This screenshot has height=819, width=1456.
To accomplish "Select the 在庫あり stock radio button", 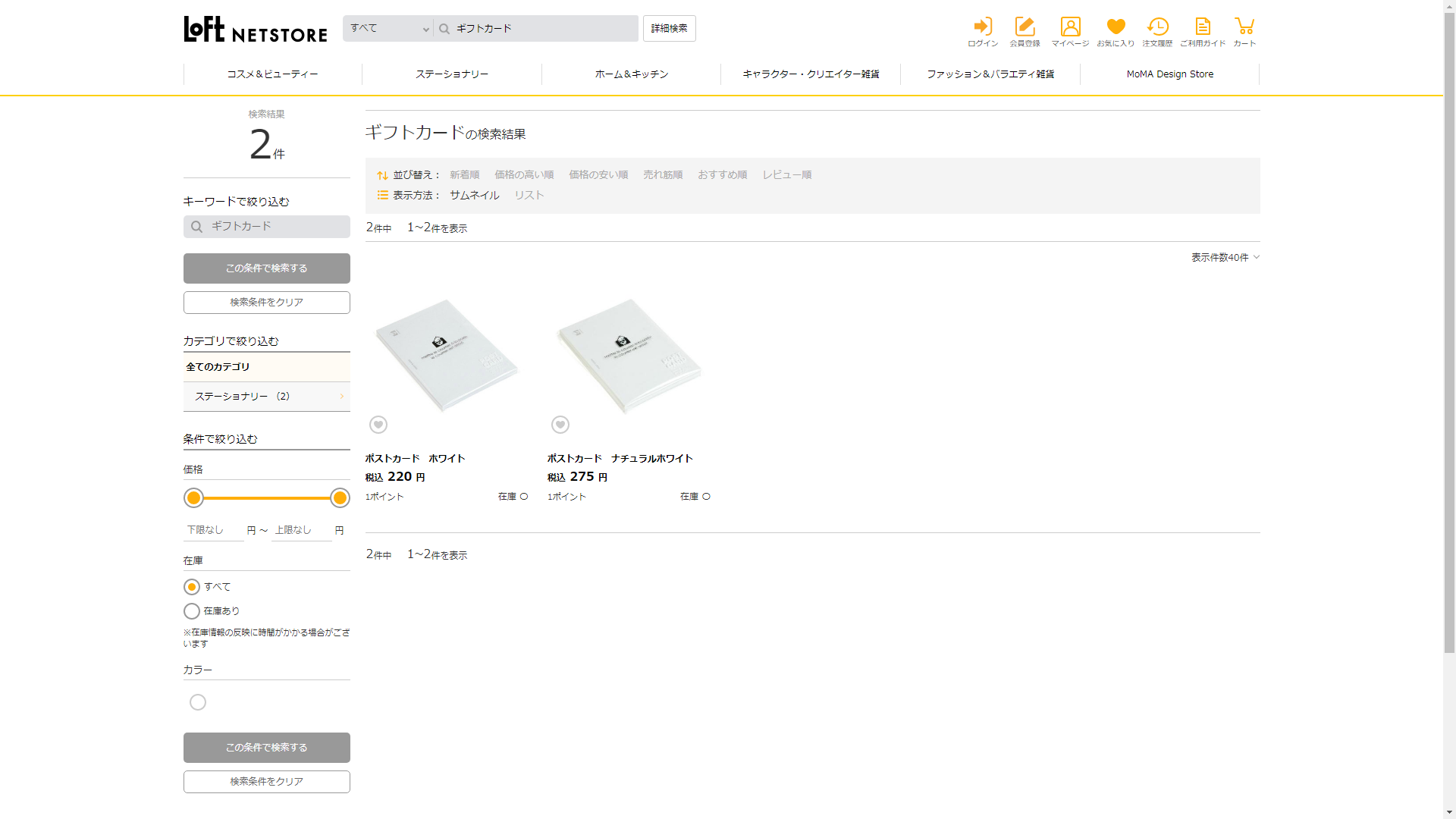I will [x=192, y=611].
